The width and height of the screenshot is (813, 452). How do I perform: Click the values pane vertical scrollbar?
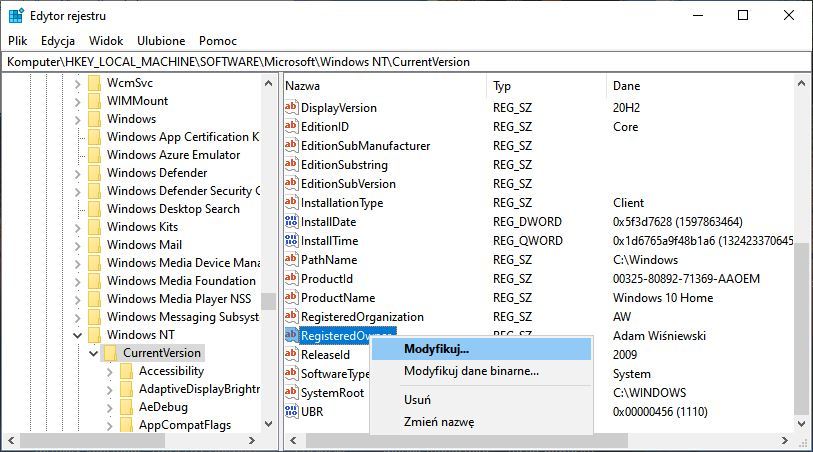(x=802, y=300)
